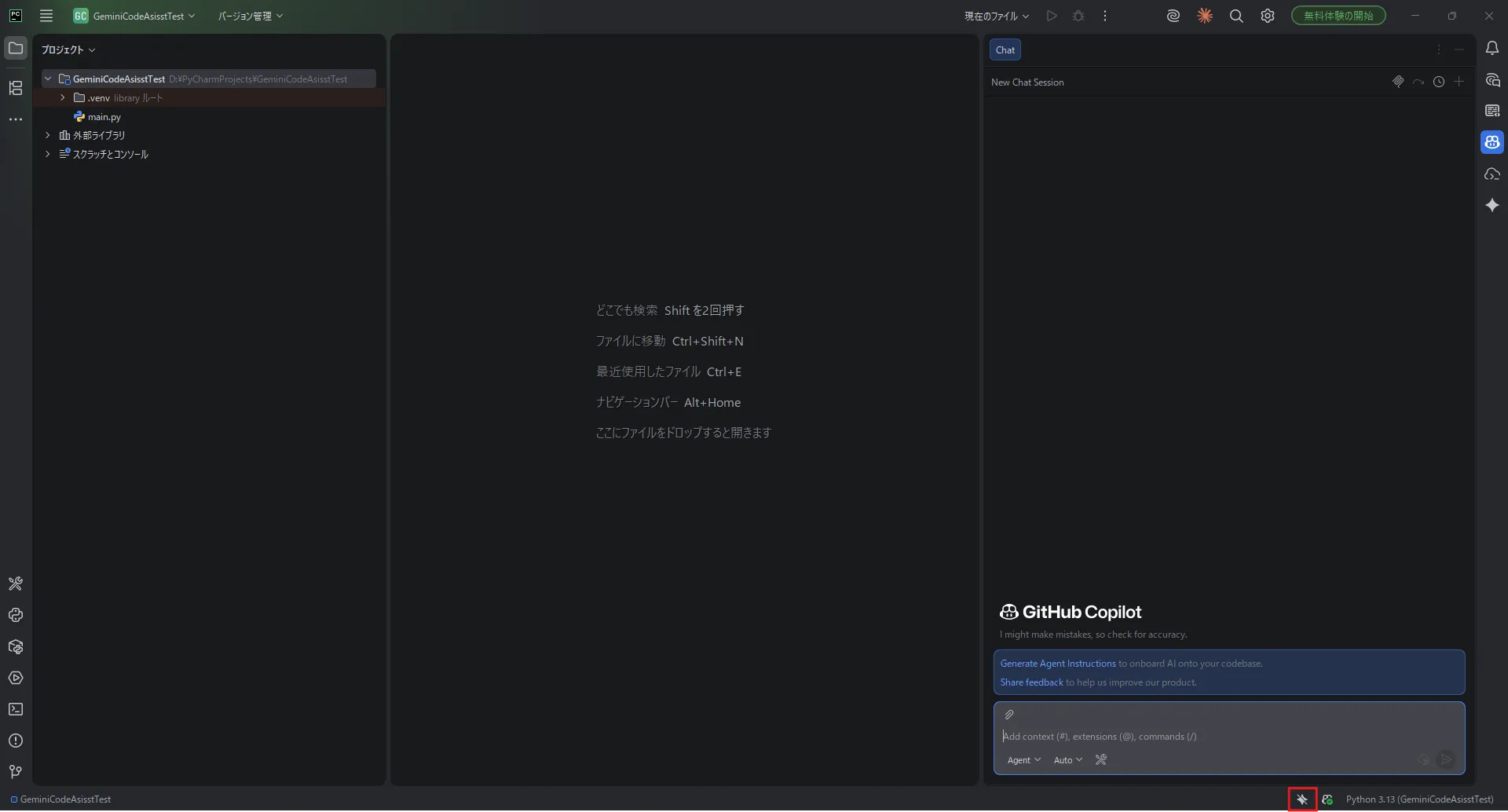
Task: Open the Python Packages tool window
Action: click(x=16, y=647)
